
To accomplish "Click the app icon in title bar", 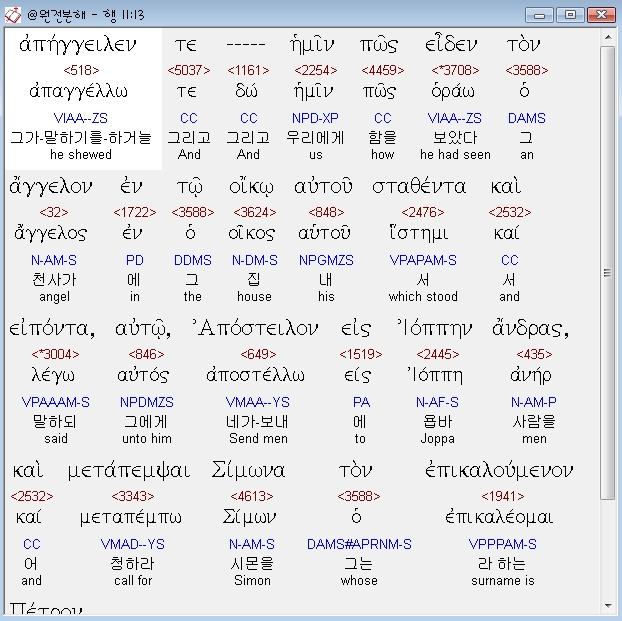I will point(13,15).
